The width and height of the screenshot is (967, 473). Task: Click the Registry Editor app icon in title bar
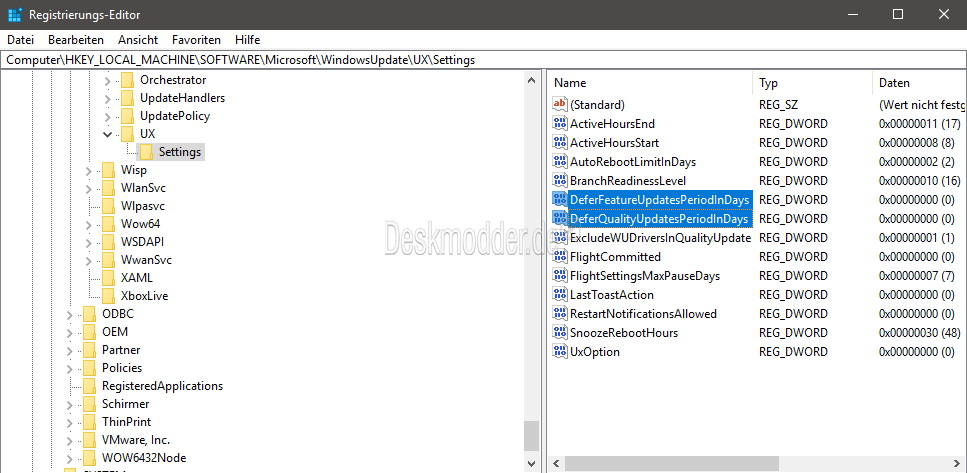15,14
